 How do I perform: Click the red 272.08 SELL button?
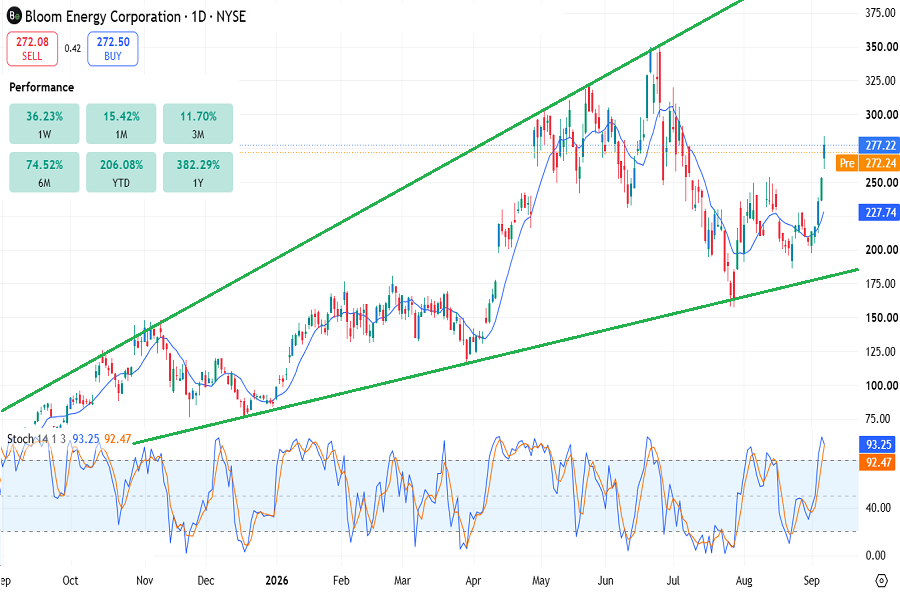pos(32,49)
